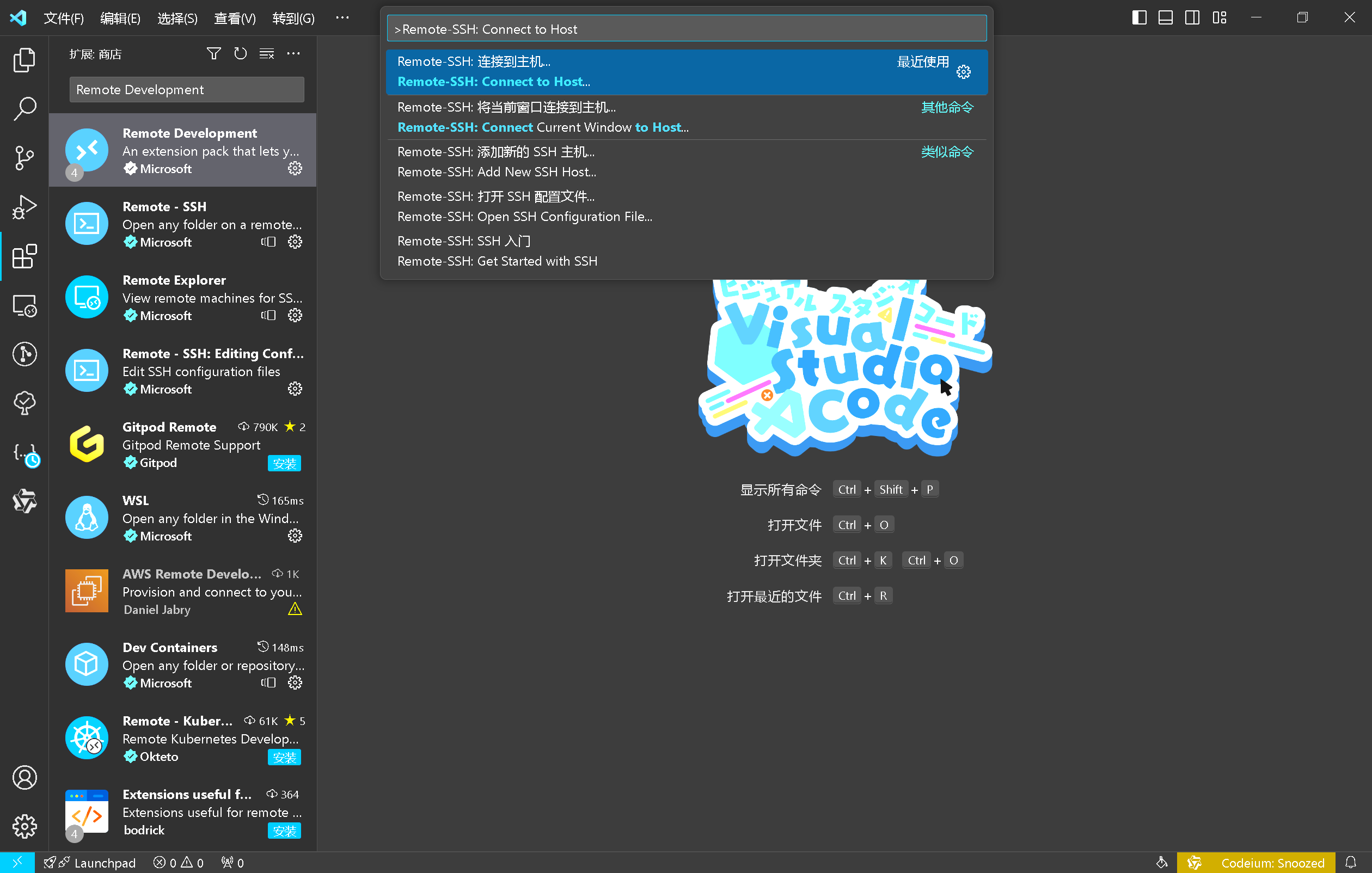Open the WSL extension entry
The width and height of the screenshot is (1372, 873).
click(182, 518)
